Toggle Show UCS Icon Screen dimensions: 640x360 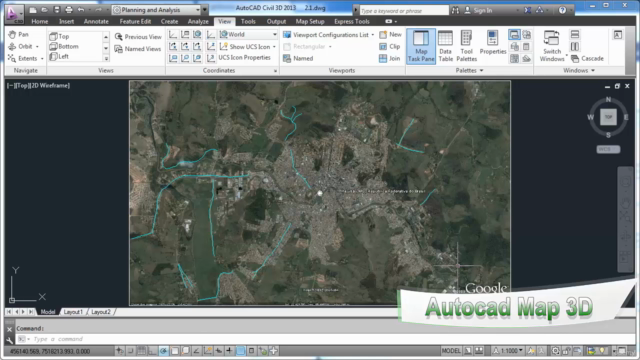coord(249,47)
